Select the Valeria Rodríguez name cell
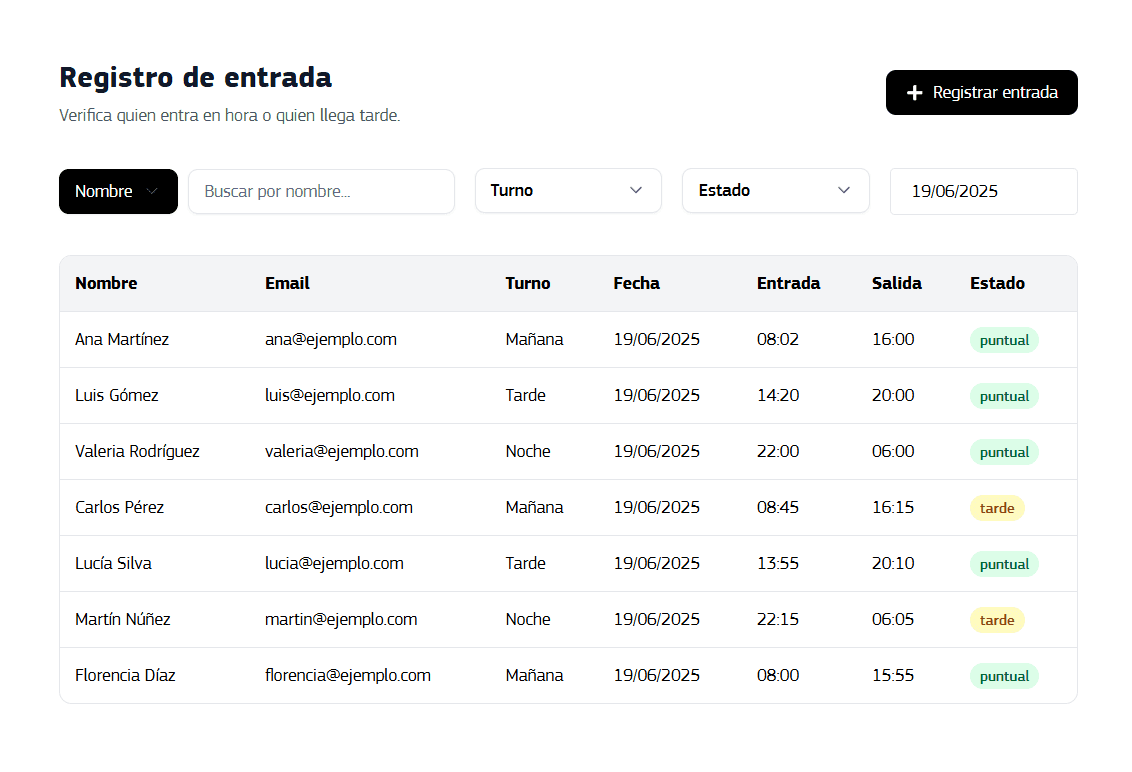Screen dimensions: 1132x772 137,451
